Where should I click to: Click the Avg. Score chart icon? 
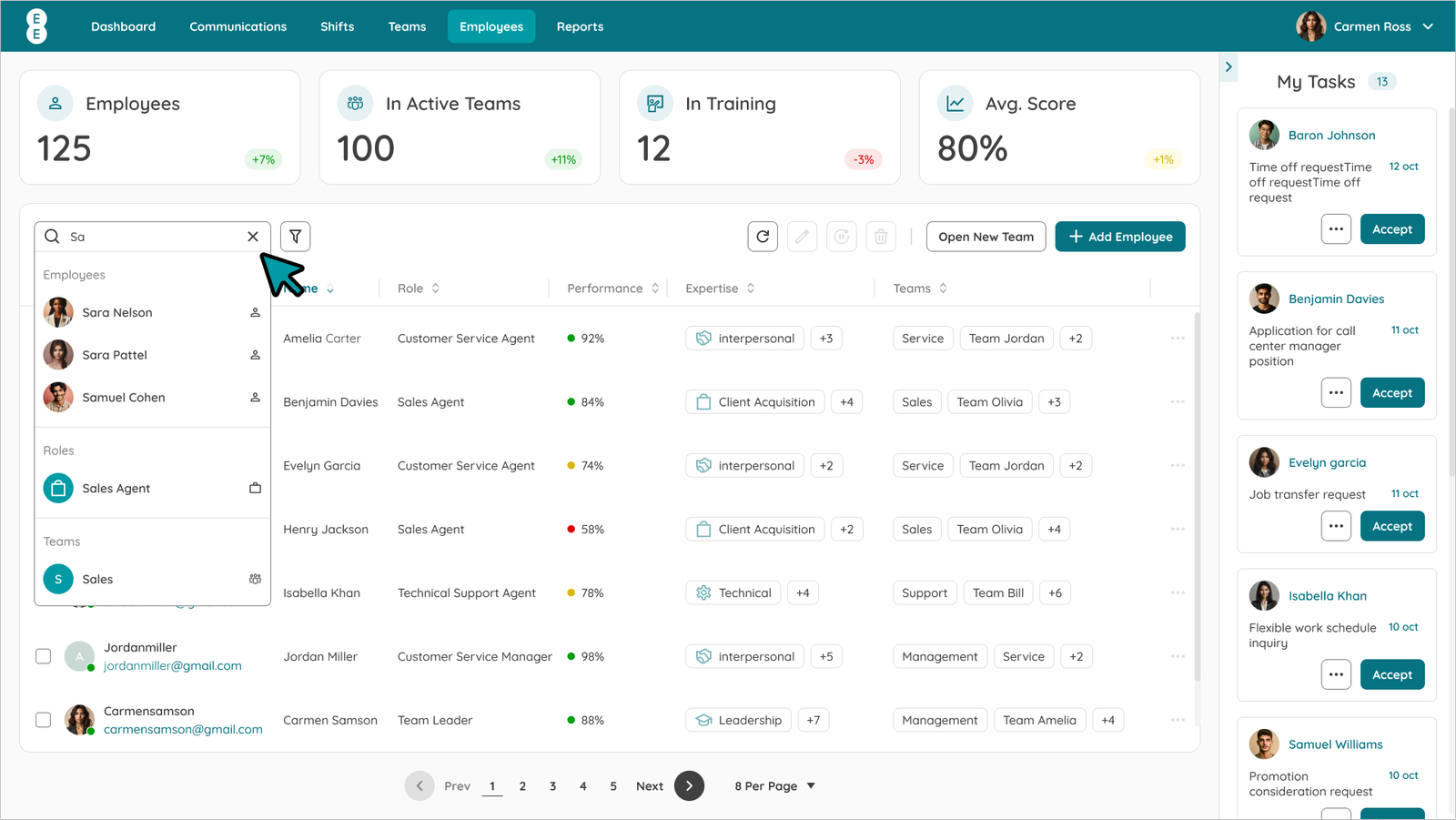(x=955, y=104)
